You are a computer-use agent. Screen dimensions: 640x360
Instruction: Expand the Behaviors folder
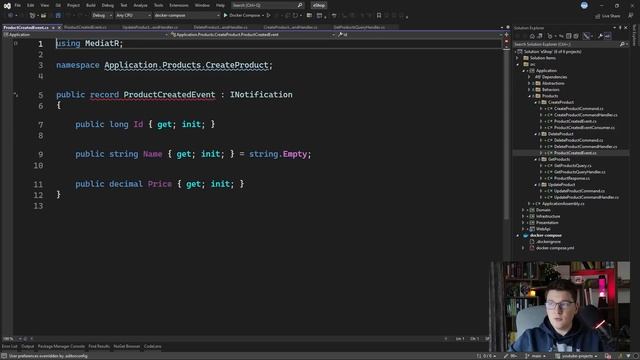click(529, 90)
